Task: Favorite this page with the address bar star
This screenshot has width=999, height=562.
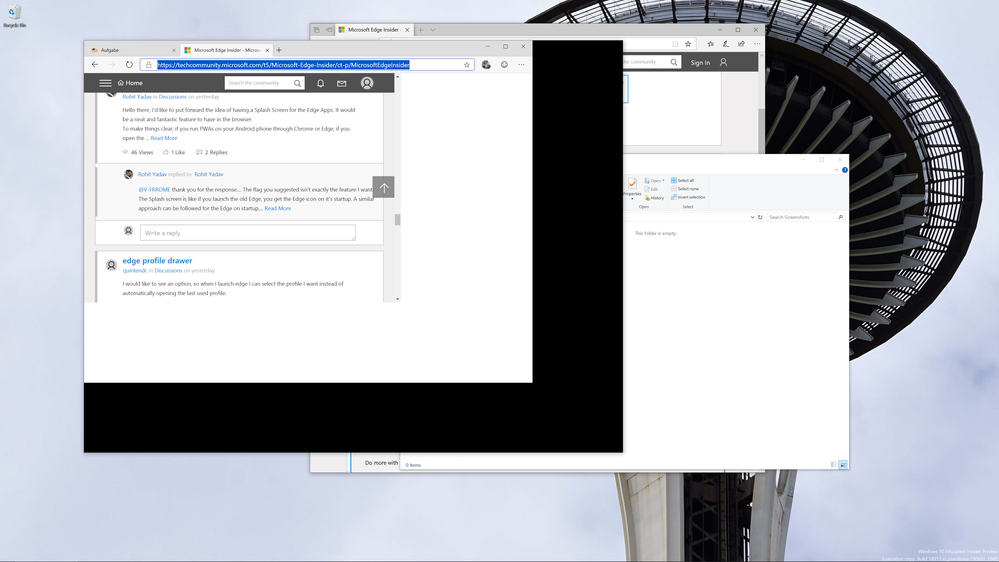Action: pos(466,64)
